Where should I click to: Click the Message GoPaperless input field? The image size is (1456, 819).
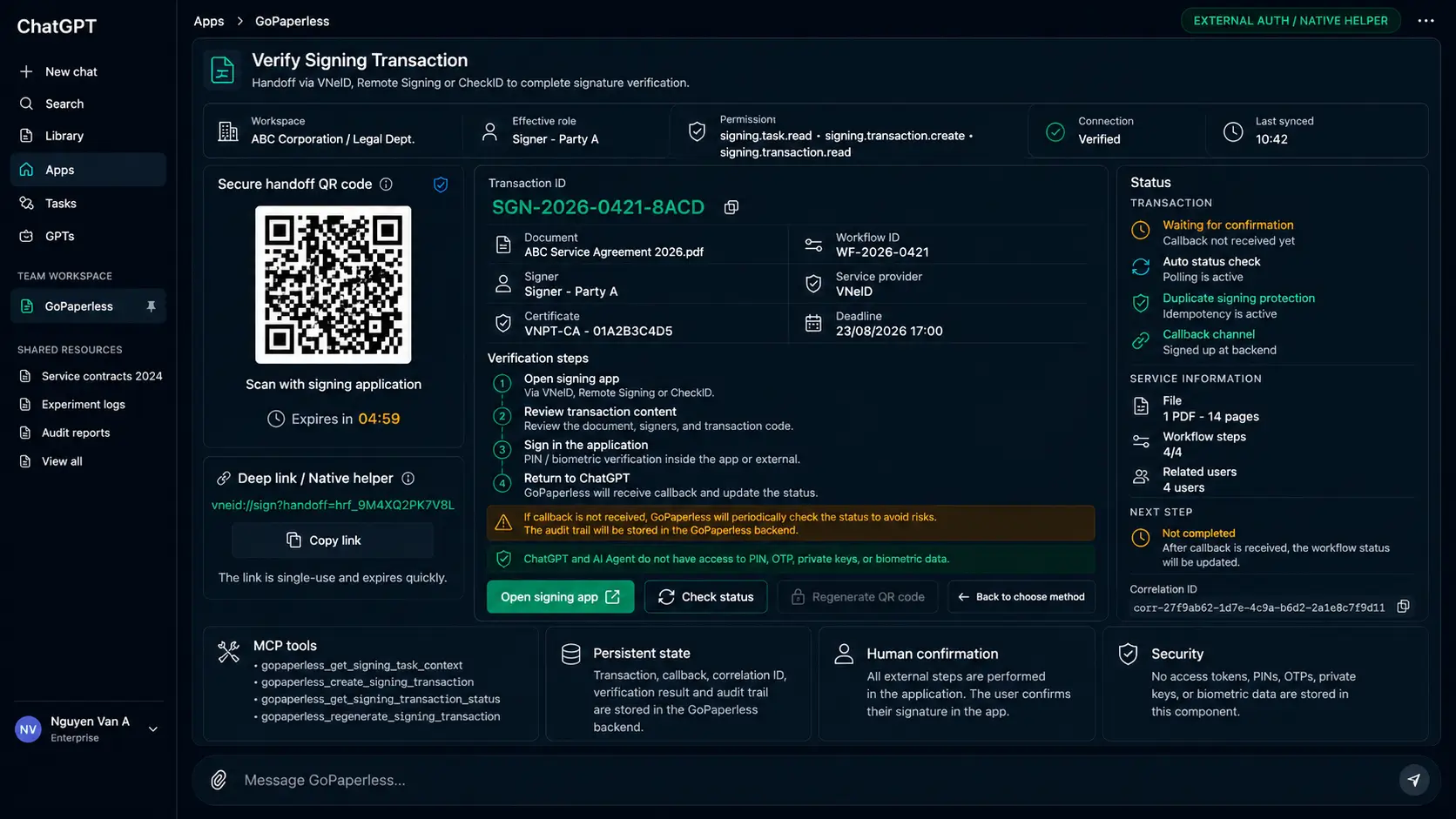pyautogui.click(x=810, y=780)
